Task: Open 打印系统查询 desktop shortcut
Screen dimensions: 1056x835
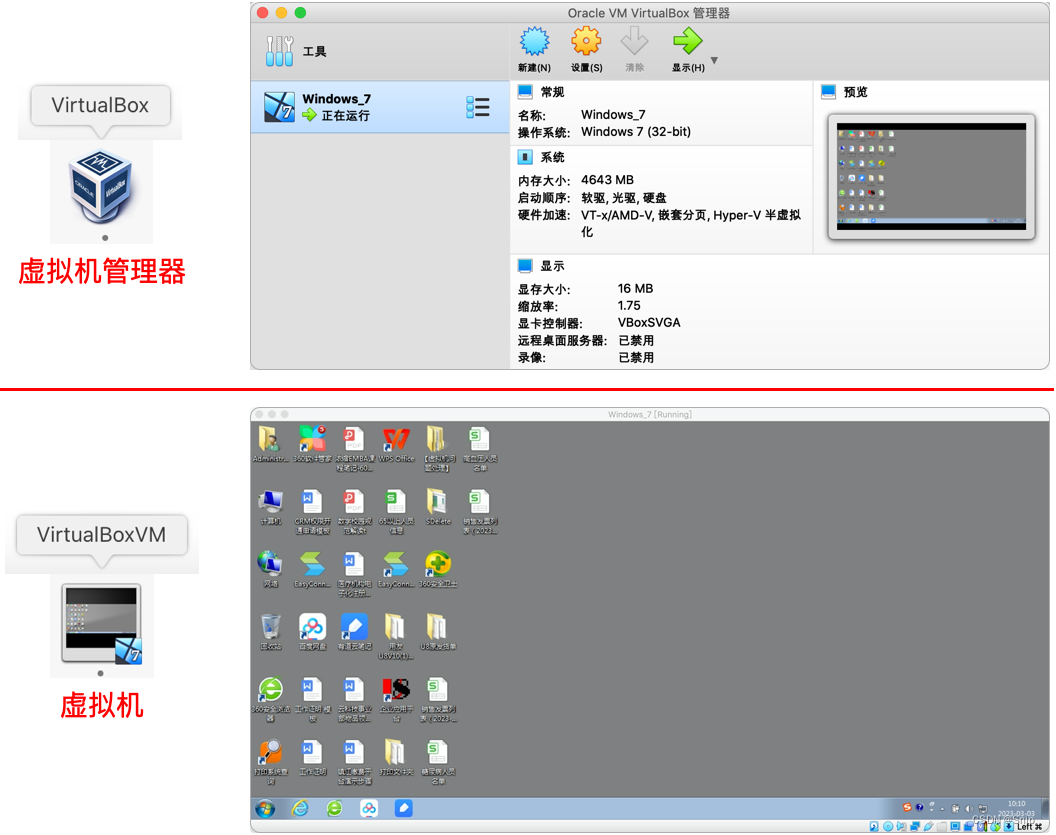Action: click(270, 761)
